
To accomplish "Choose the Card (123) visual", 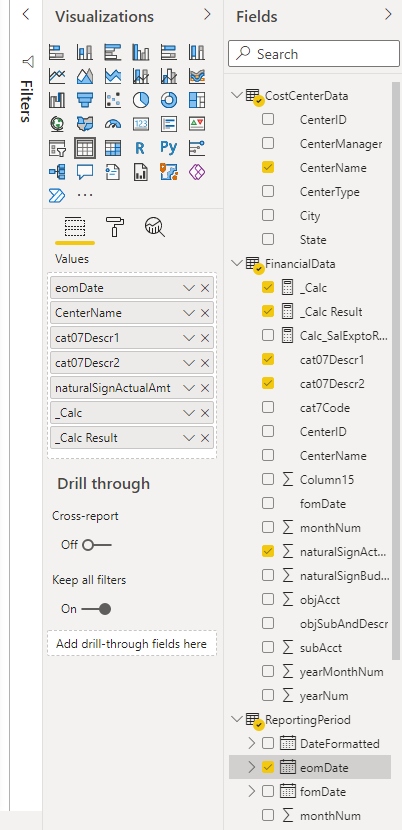I will tap(141, 124).
